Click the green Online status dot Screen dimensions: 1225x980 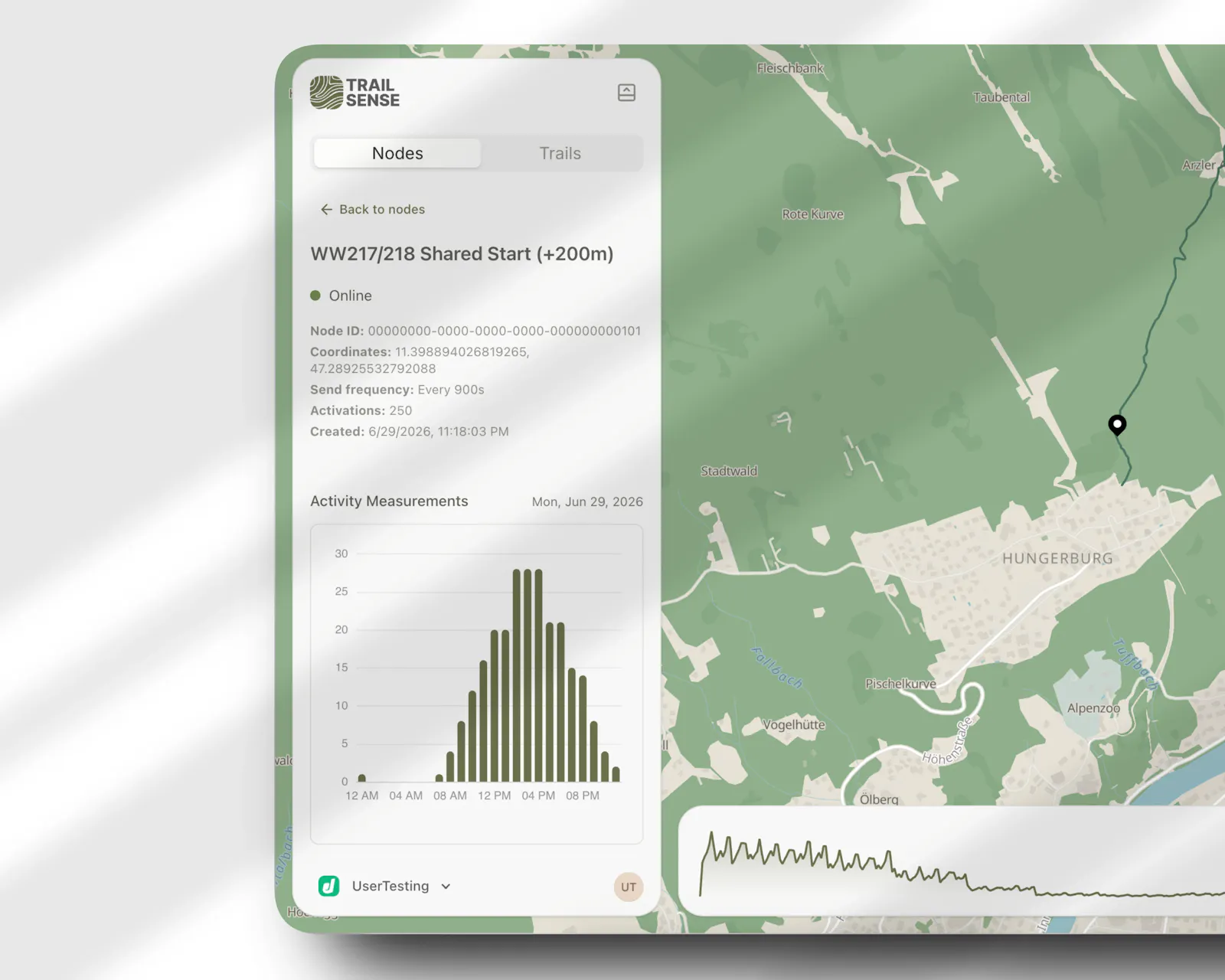[315, 296]
